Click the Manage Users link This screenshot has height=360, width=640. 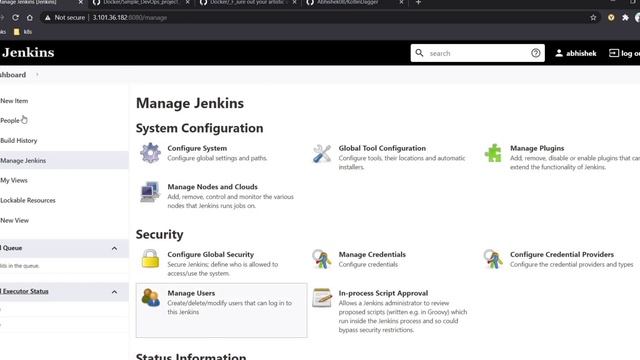click(x=191, y=293)
